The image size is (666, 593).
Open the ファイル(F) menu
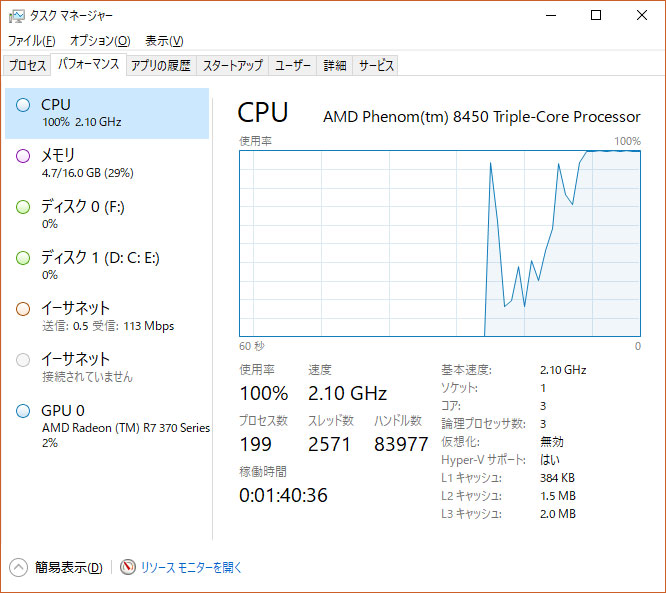click(31, 41)
